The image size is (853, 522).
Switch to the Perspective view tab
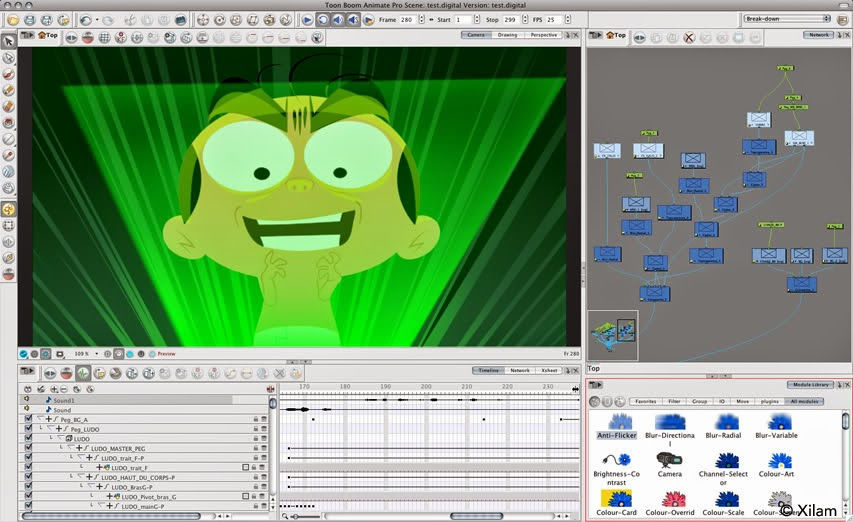coord(543,35)
